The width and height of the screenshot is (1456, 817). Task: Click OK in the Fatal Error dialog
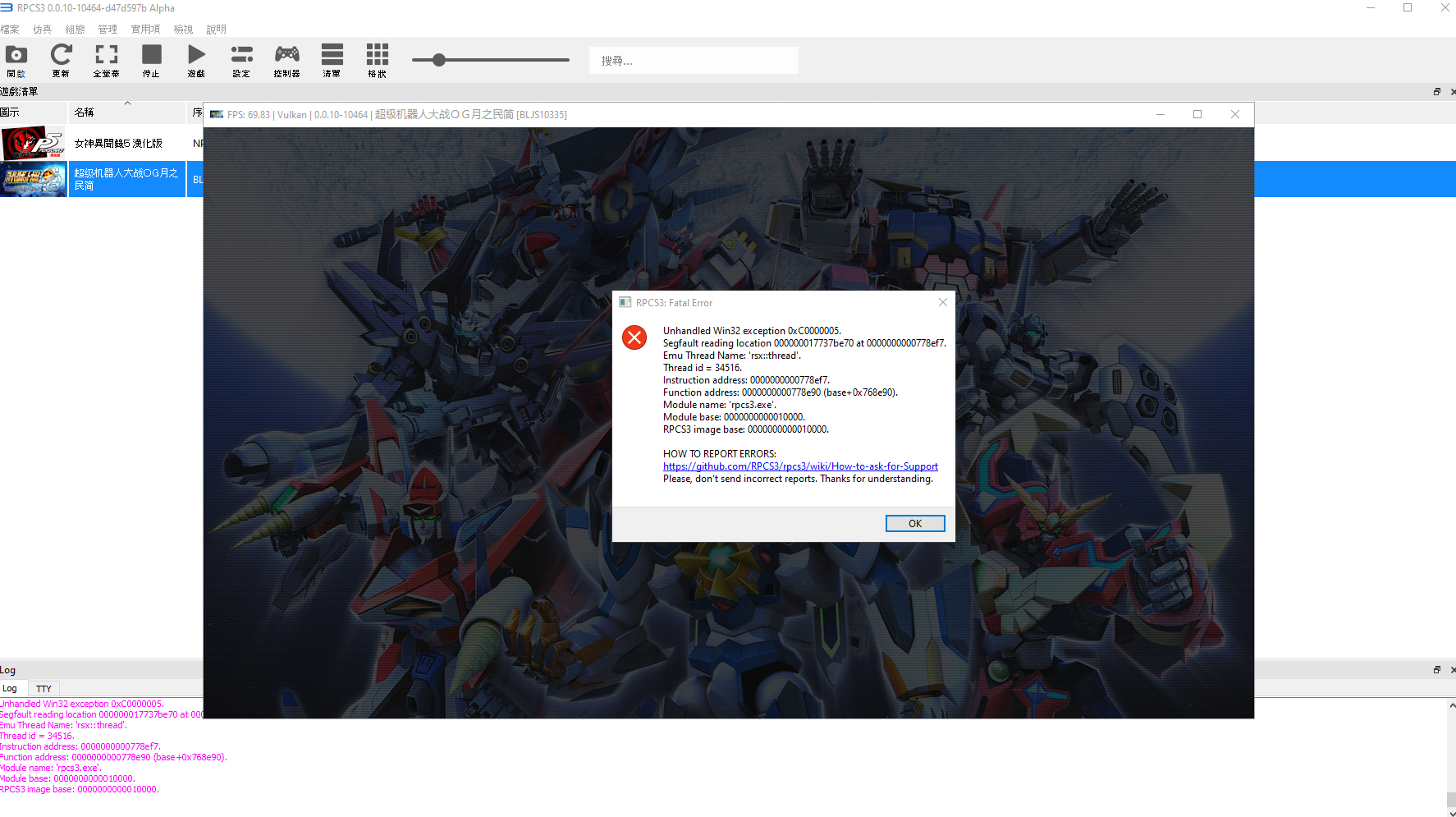[915, 524]
